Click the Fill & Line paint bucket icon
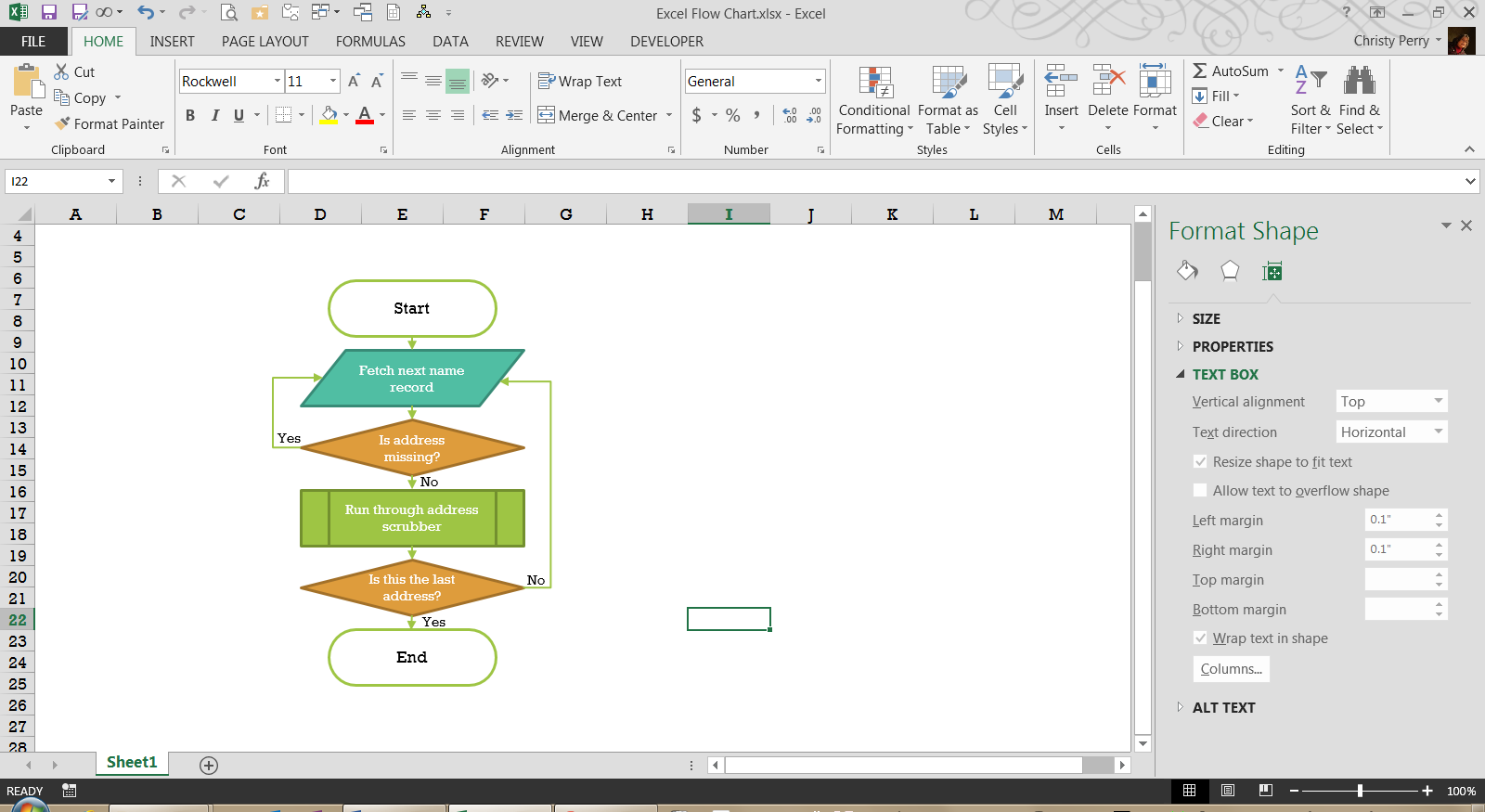The image size is (1485, 812). (x=1187, y=271)
